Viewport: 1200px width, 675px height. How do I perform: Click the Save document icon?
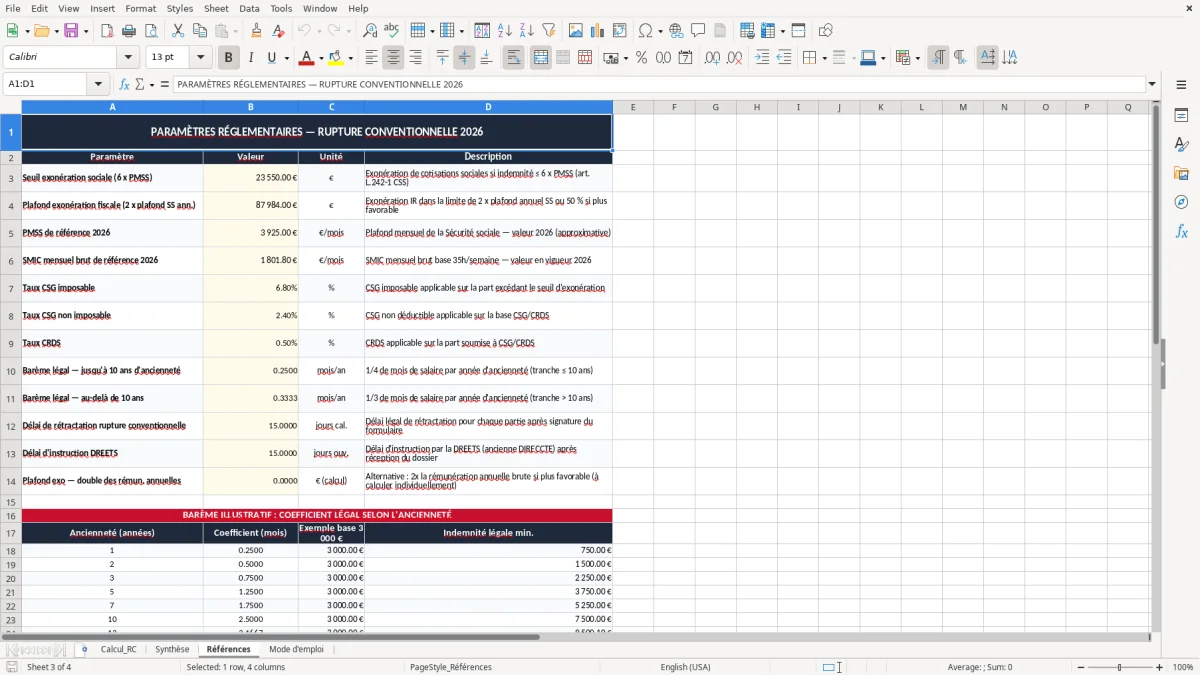[x=71, y=31]
